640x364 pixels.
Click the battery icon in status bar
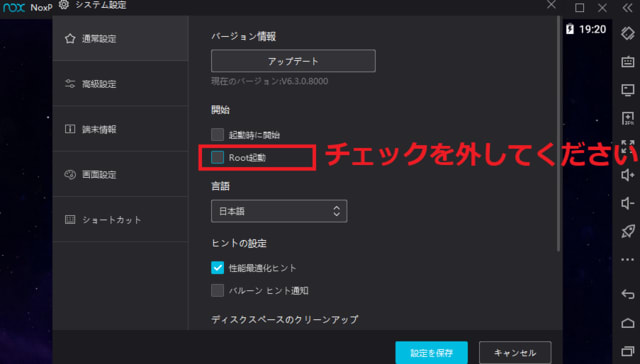pyautogui.click(x=570, y=29)
